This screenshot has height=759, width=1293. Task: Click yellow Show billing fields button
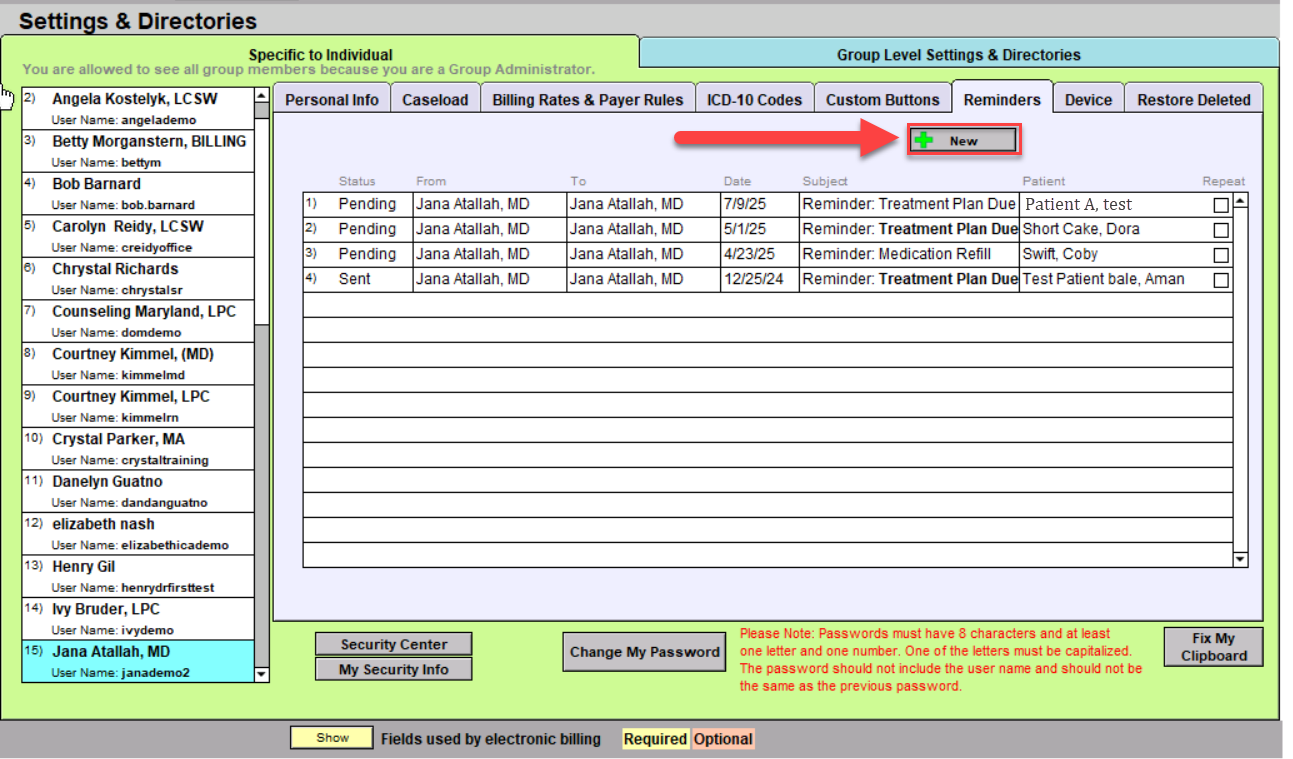332,738
